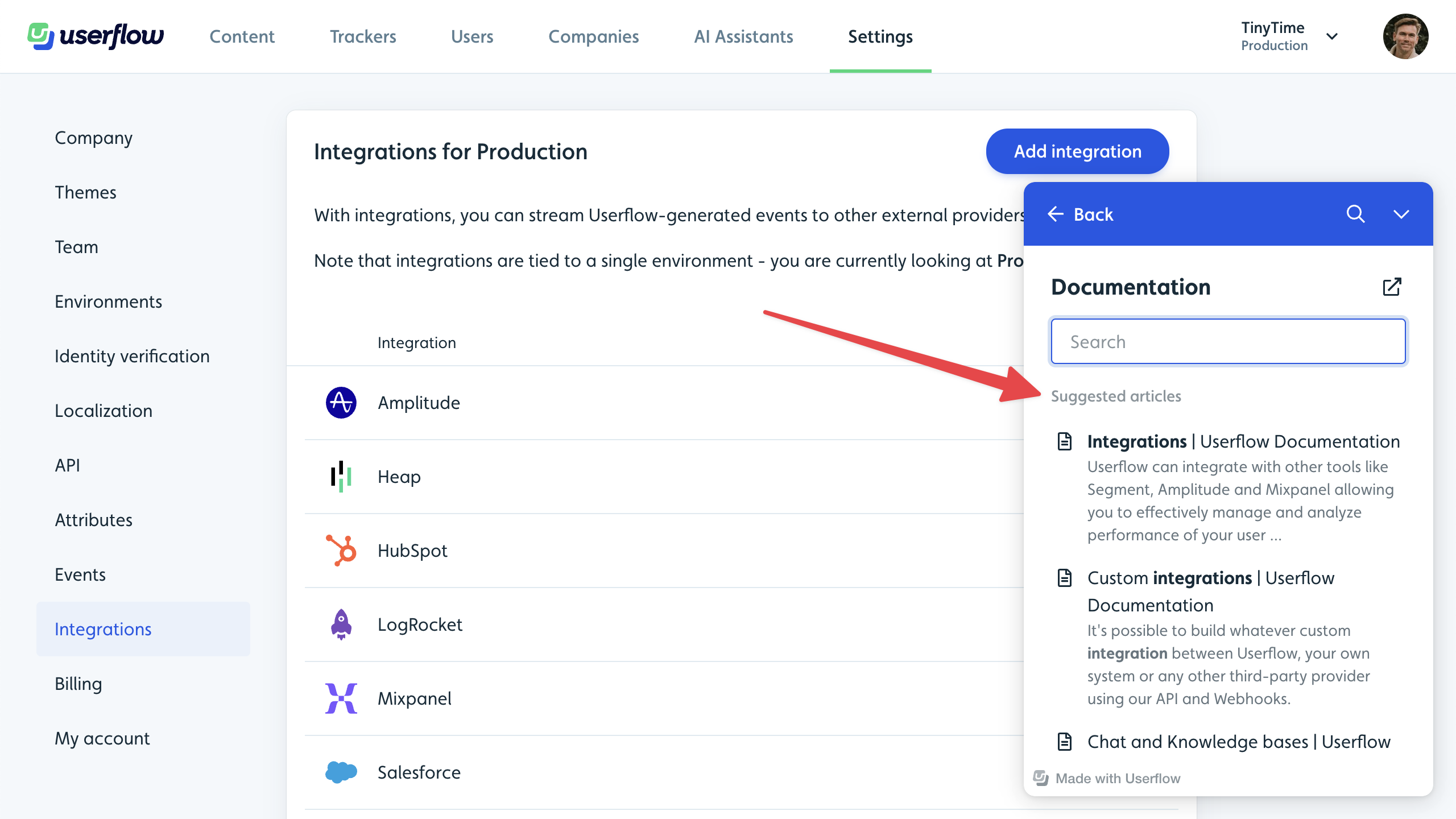Open the Trackers tab
Screen dimensions: 1456x819
363,36
